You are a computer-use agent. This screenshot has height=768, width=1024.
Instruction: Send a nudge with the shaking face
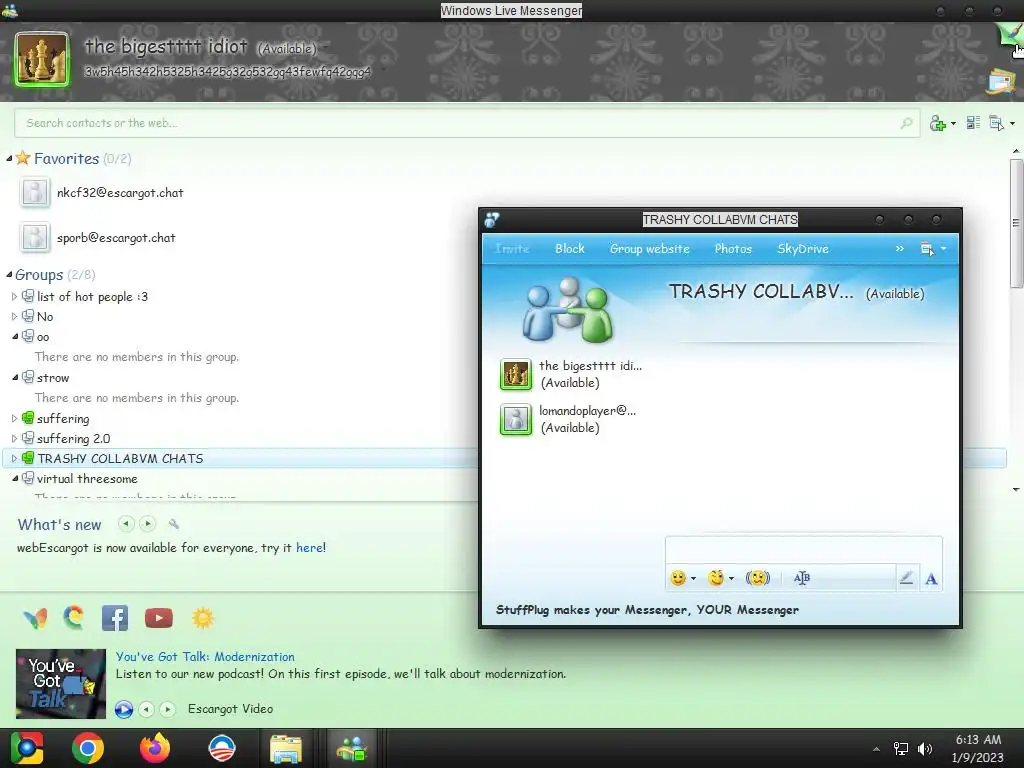[x=758, y=578]
